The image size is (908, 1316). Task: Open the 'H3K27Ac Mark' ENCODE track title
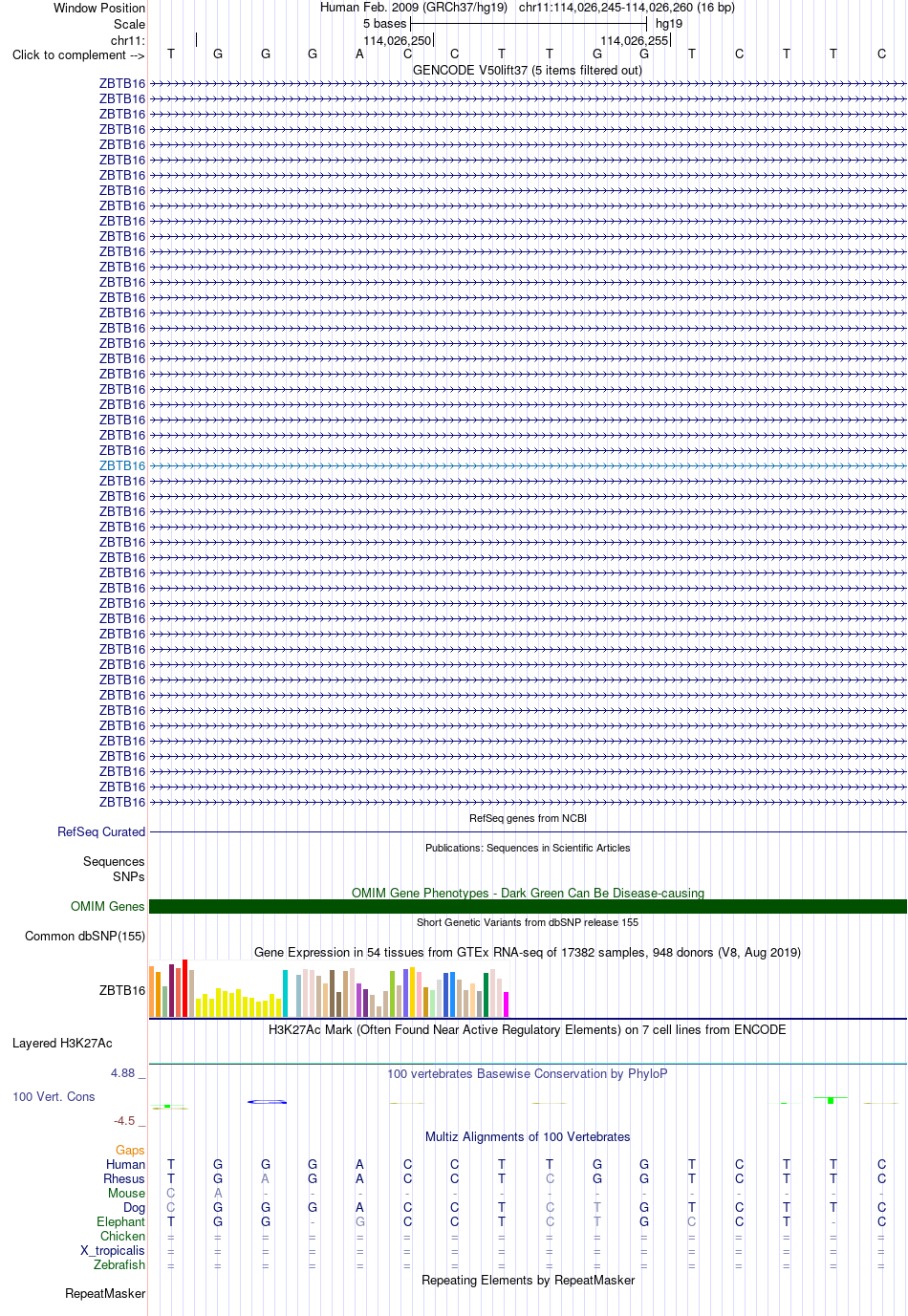[x=528, y=1029]
